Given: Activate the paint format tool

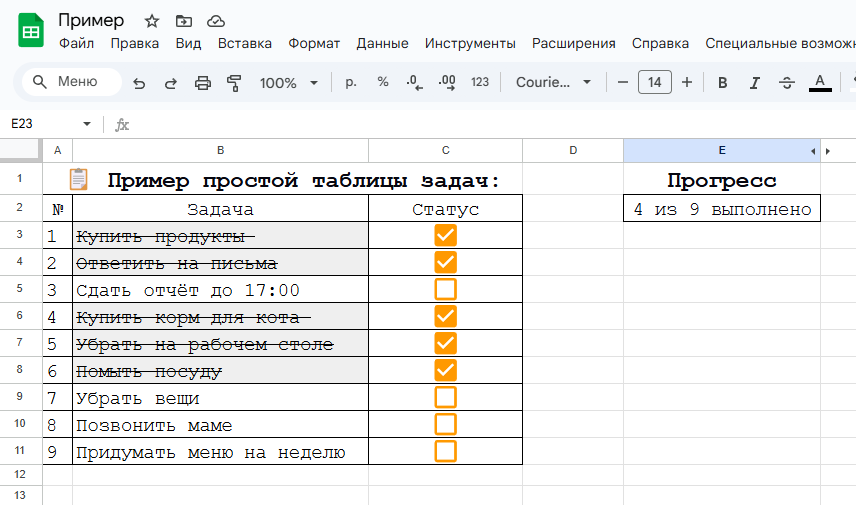Looking at the screenshot, I should pyautogui.click(x=234, y=83).
